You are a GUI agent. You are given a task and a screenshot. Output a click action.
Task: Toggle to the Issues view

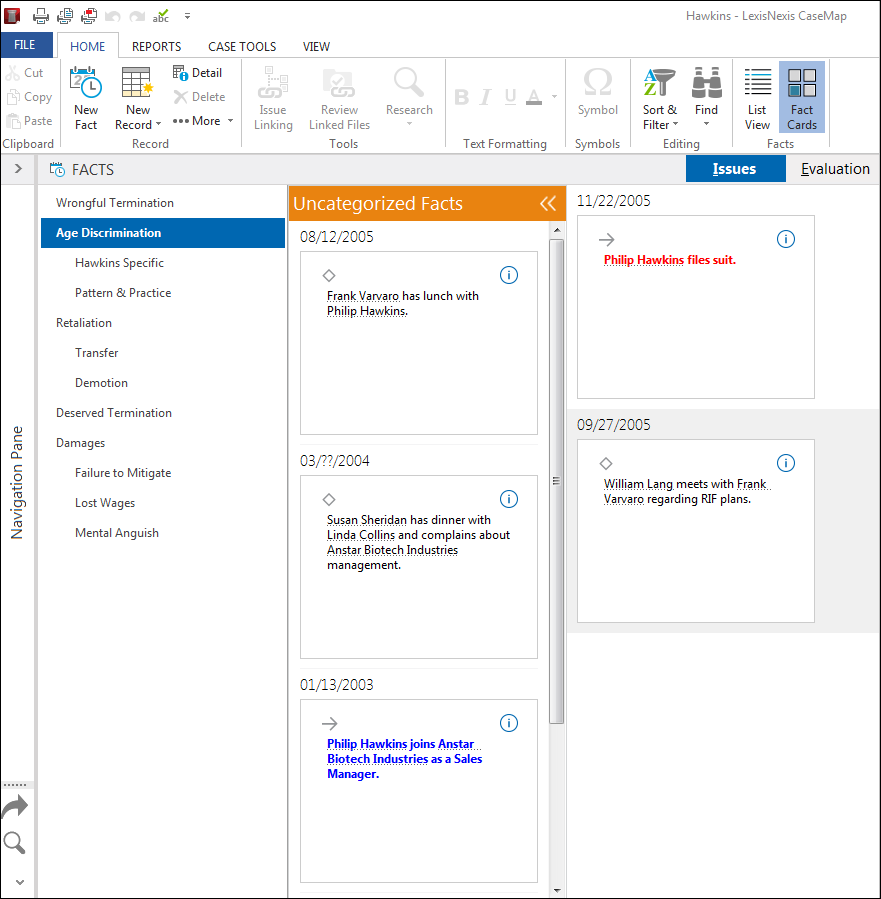(734, 169)
